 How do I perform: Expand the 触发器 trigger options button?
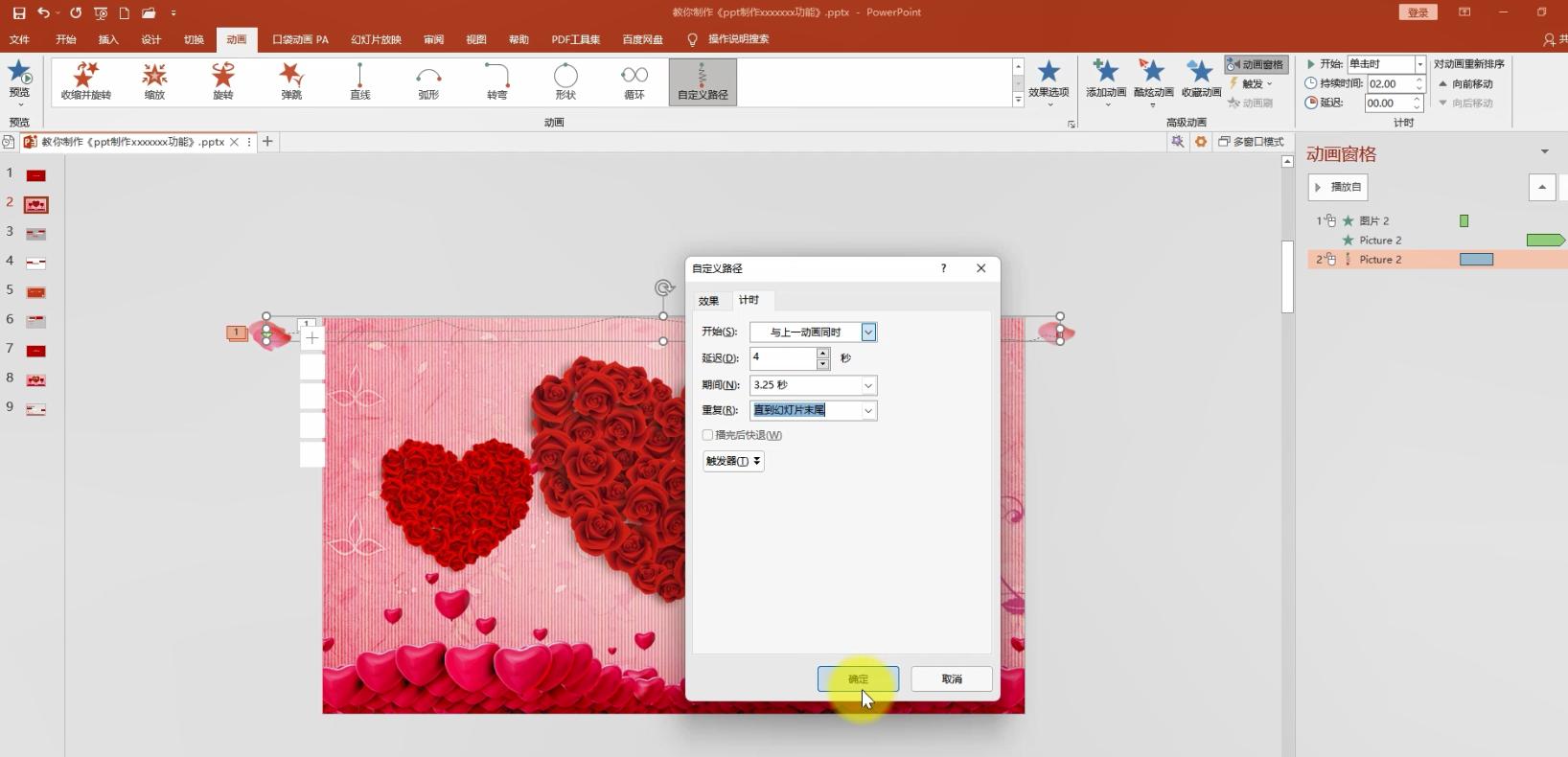[733, 461]
